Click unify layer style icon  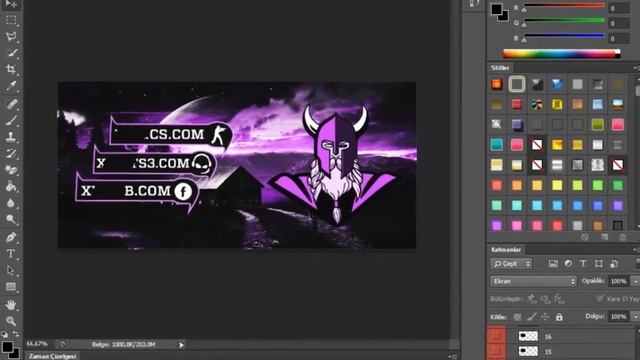560,299
